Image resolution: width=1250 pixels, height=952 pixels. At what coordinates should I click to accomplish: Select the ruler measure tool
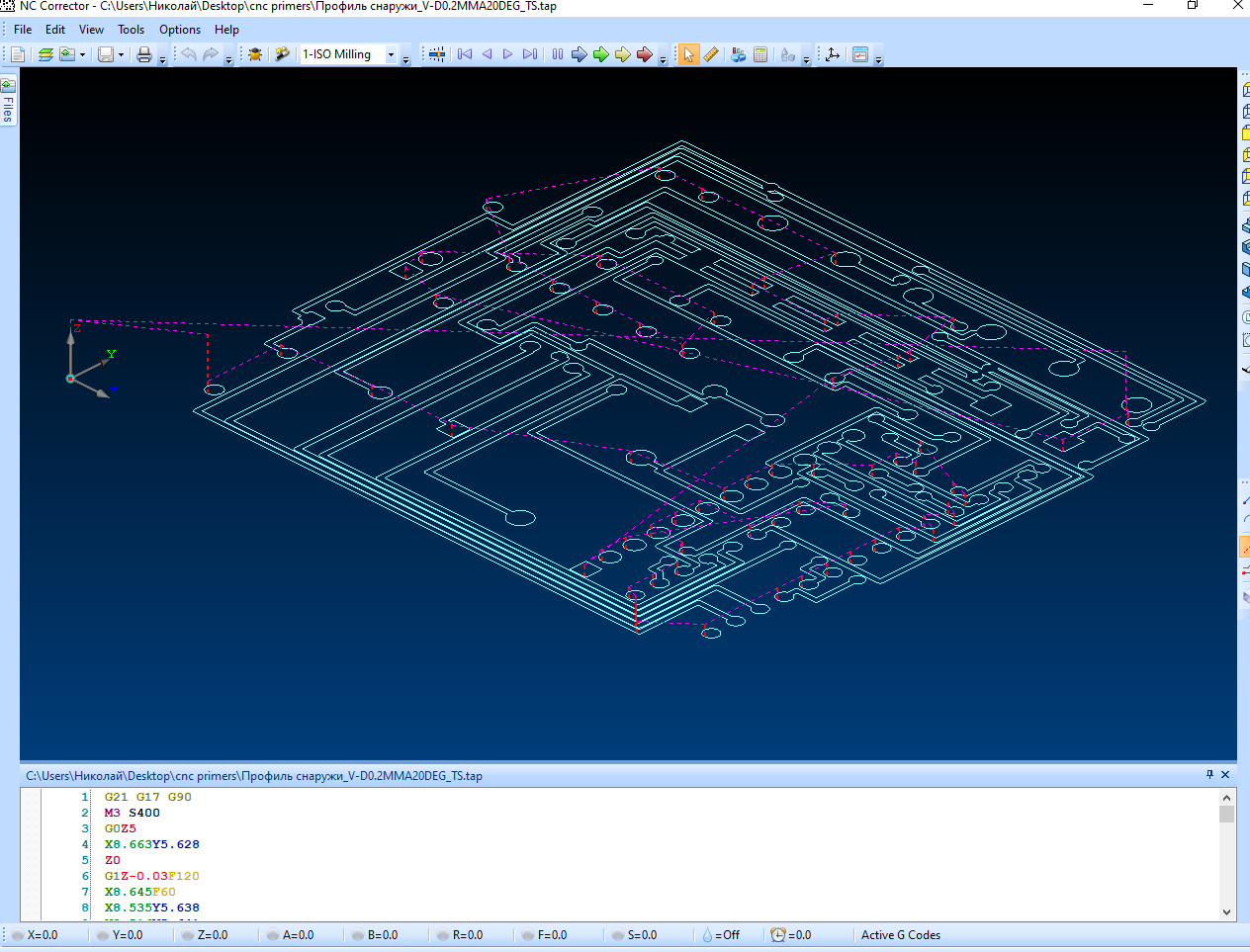point(711,54)
